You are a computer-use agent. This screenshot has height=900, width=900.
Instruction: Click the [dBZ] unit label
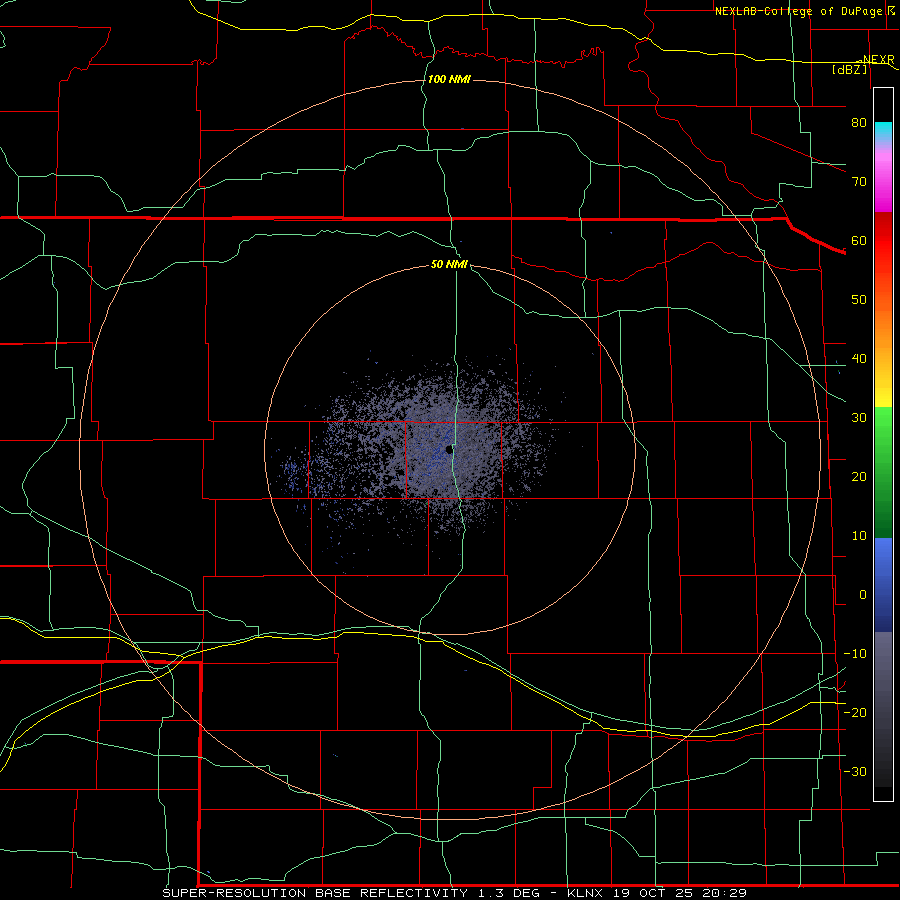tap(850, 69)
